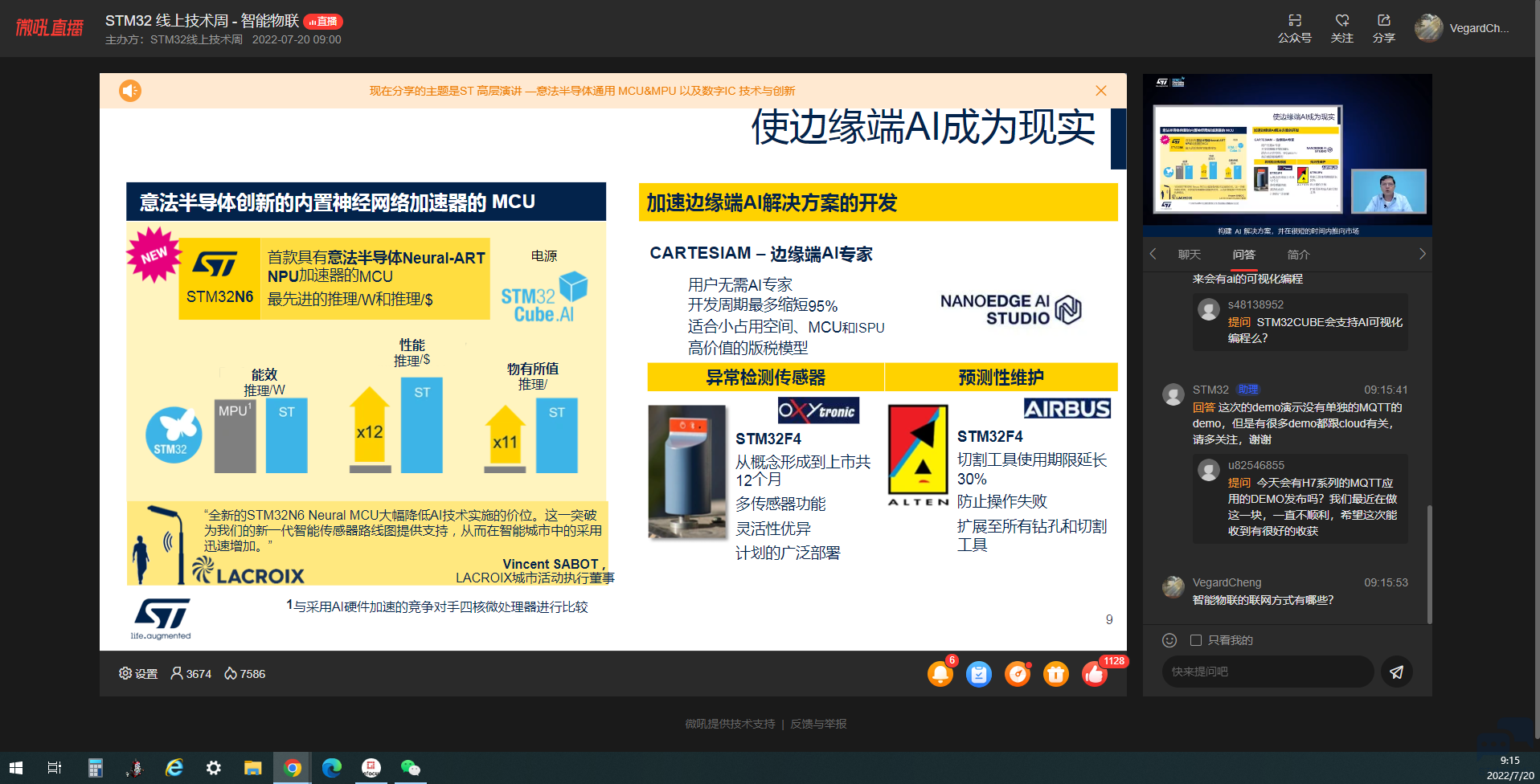1540x784 pixels.
Task: Toggle the orange announcement speaker icon
Action: (130, 91)
